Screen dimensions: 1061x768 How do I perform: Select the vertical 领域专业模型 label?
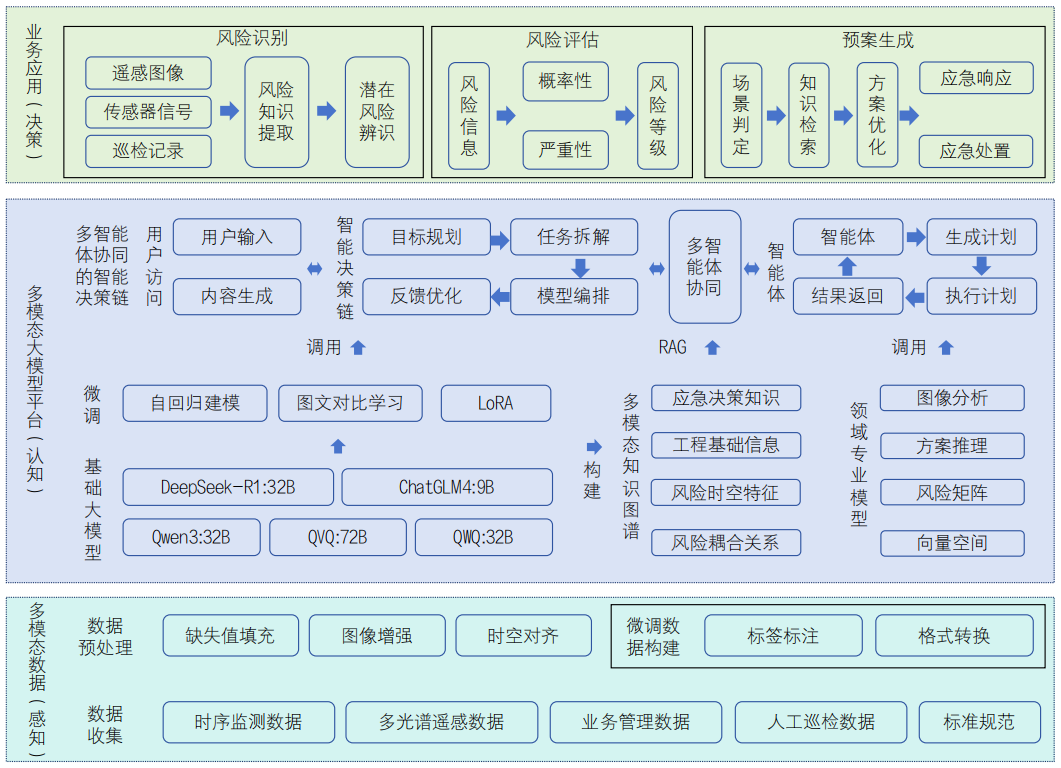pos(859,464)
